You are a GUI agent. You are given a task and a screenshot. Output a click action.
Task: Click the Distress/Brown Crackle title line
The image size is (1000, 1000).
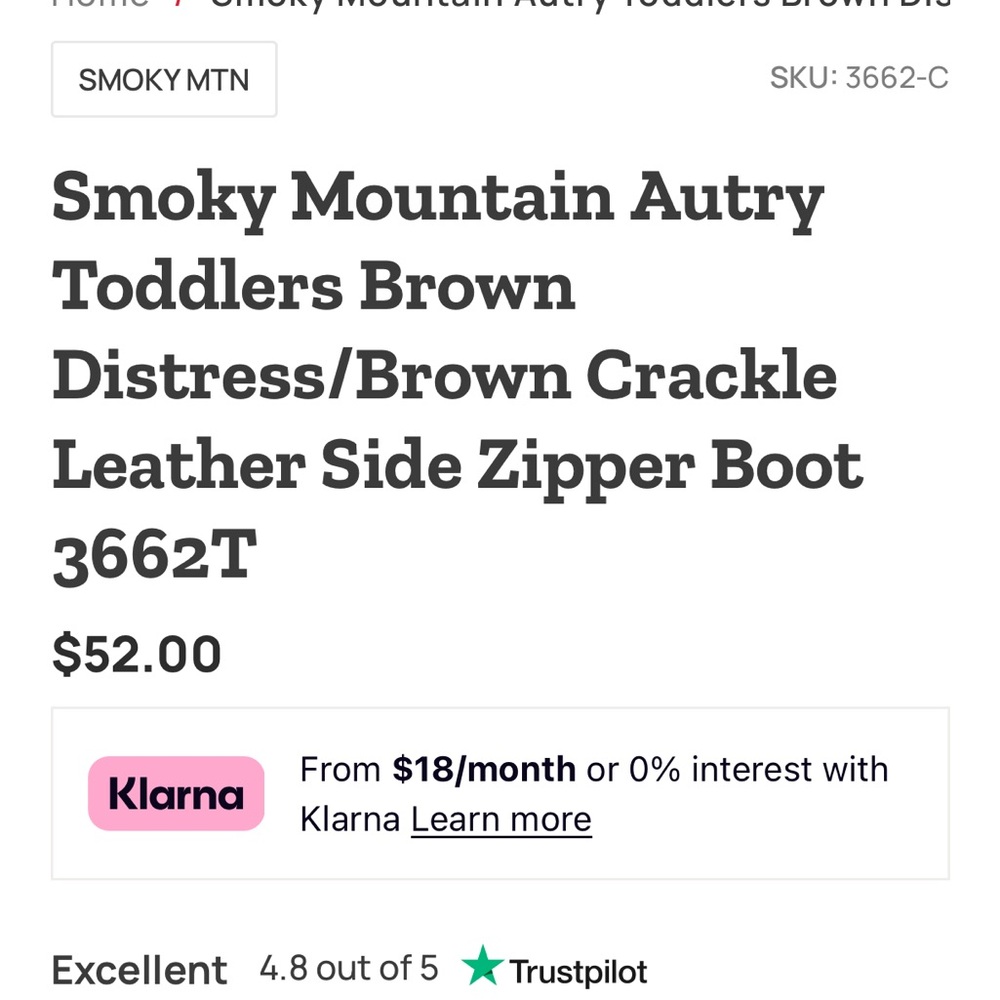point(444,376)
